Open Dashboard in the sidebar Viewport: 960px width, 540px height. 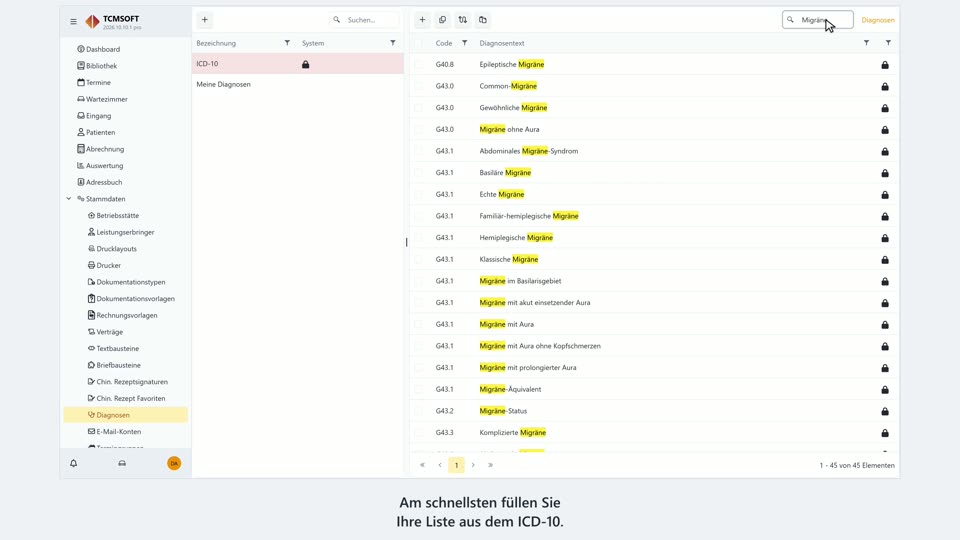click(99, 49)
